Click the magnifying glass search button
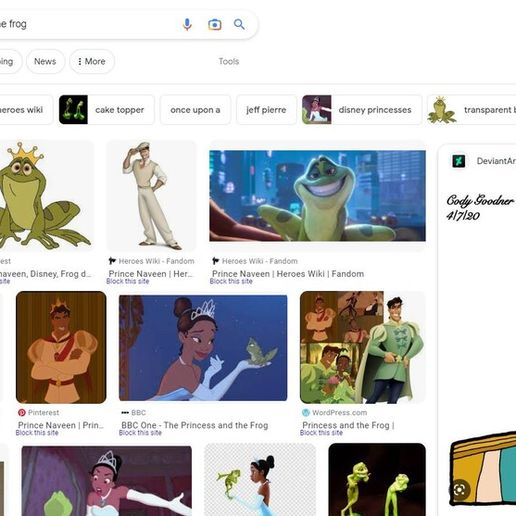Viewport: 516px width, 516px height. pyautogui.click(x=239, y=24)
